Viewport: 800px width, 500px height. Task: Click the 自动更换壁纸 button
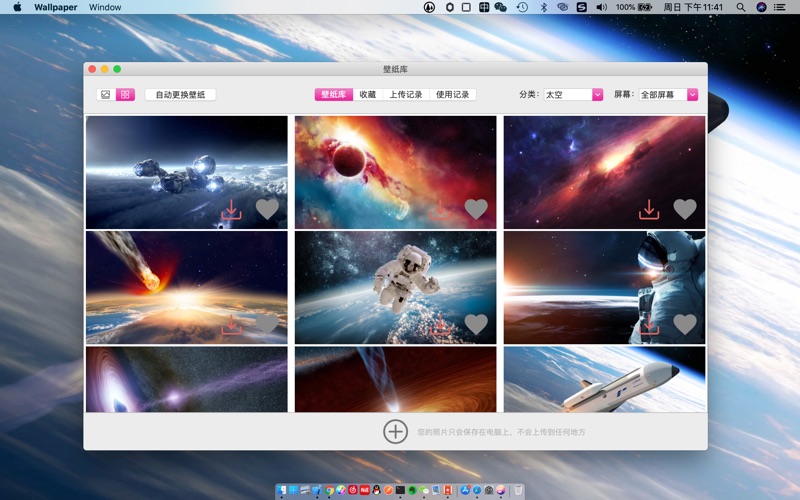(180, 95)
